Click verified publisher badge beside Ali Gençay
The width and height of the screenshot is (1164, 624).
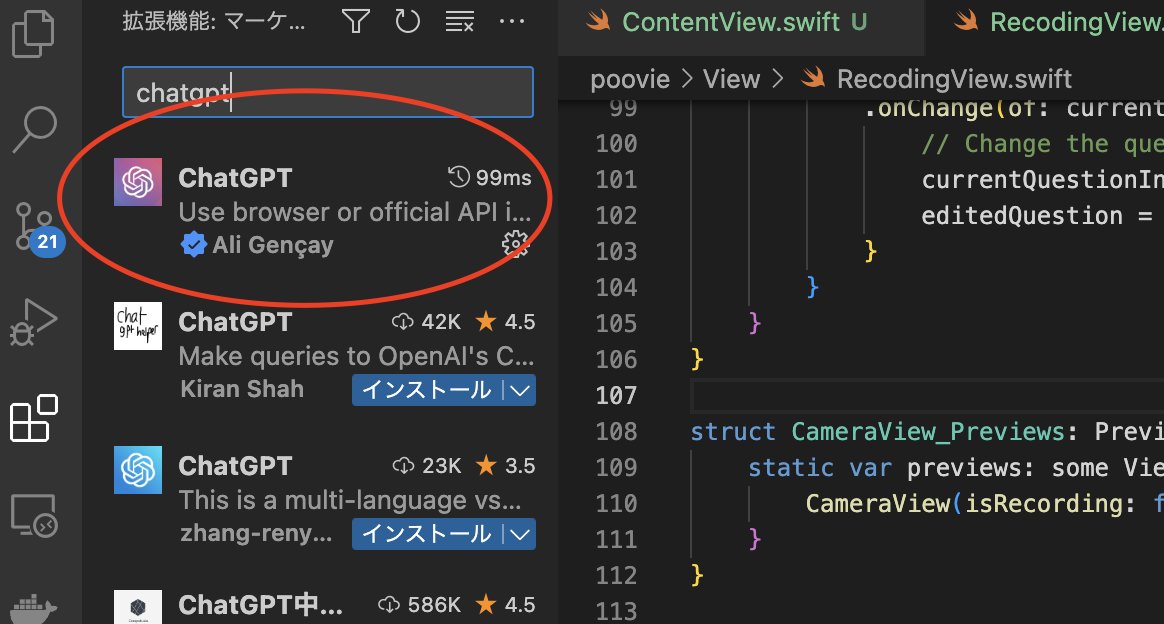pyautogui.click(x=193, y=244)
